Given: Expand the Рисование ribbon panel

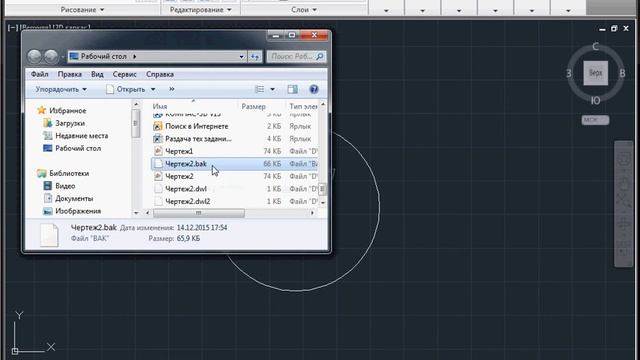Looking at the screenshot, I should 82,9.
